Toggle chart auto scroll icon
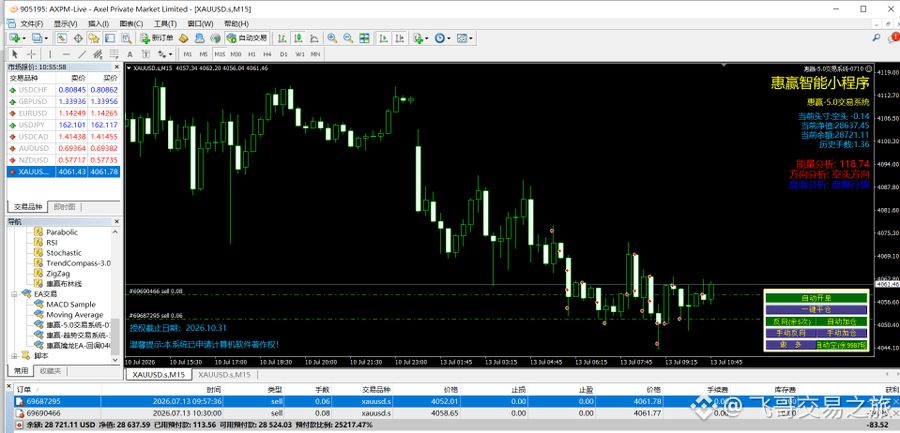 pos(382,38)
